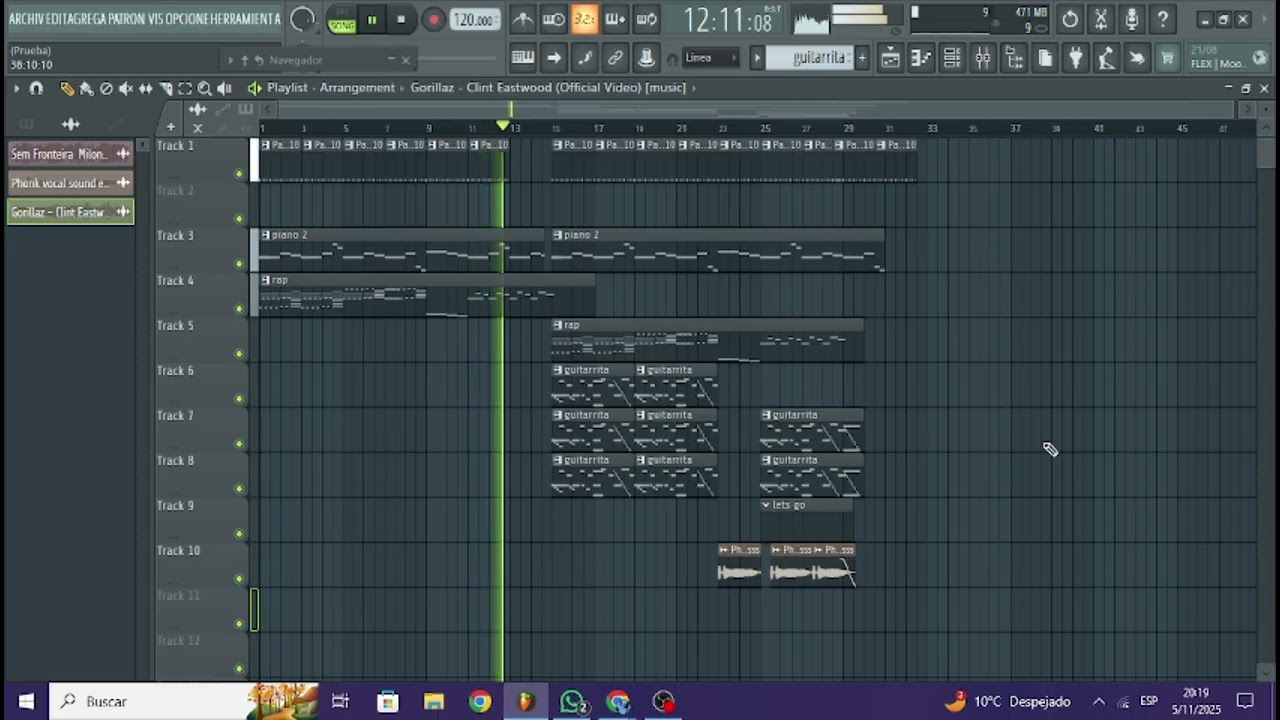
Task: Open the content shop cart icon
Action: coord(1167,58)
